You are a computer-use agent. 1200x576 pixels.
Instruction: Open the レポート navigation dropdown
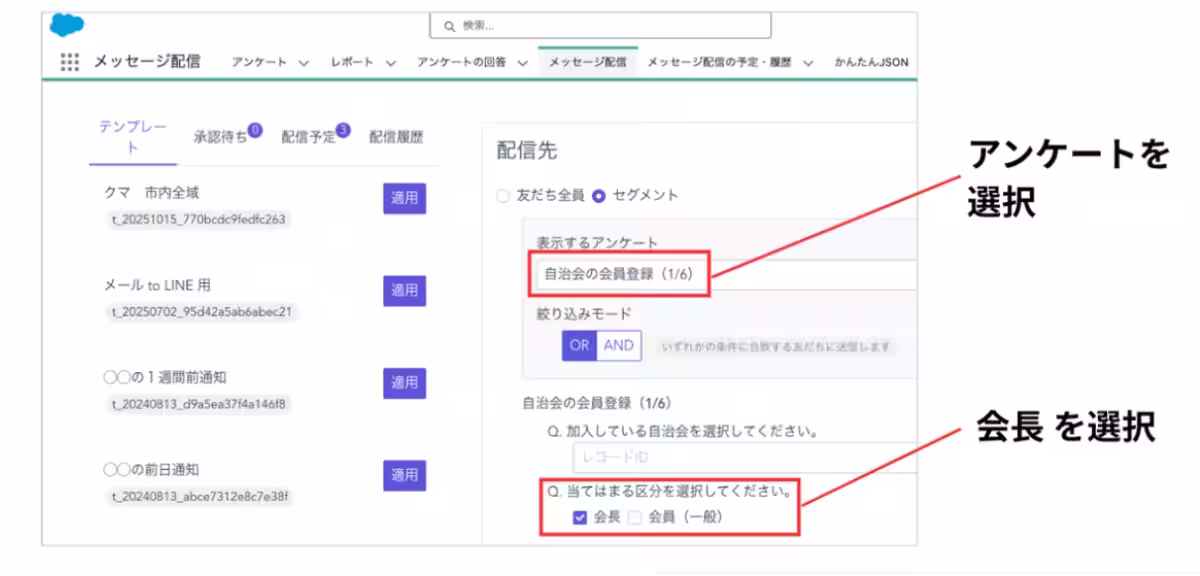pyautogui.click(x=390, y=61)
